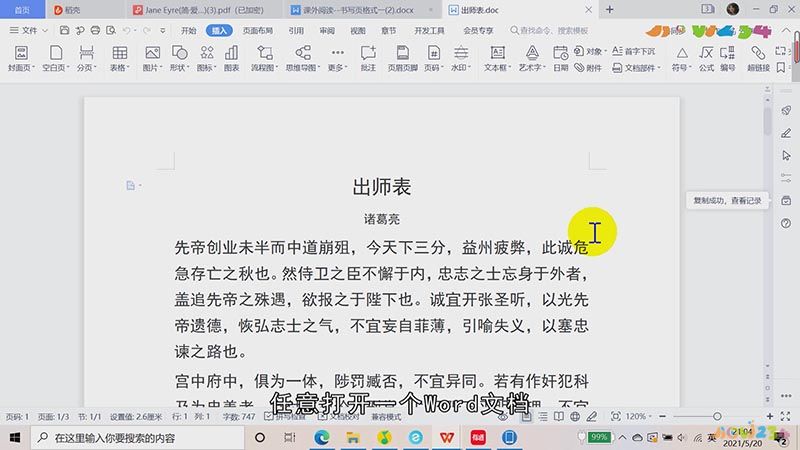This screenshot has width=800, height=450.
Task: Click the undo arrow icon
Action: [x=127, y=31]
